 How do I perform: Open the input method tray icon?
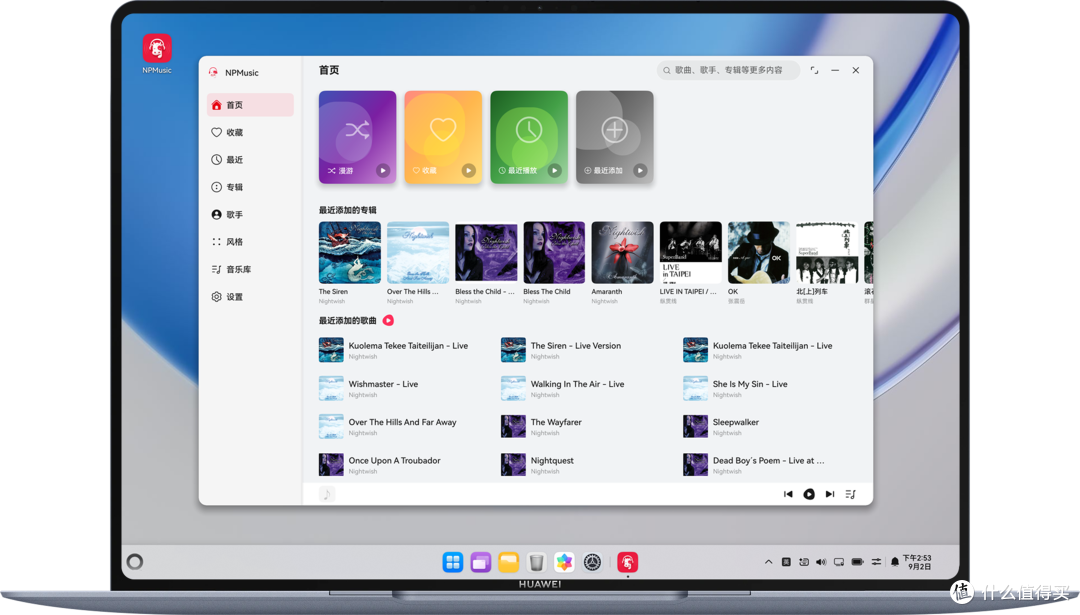786,562
